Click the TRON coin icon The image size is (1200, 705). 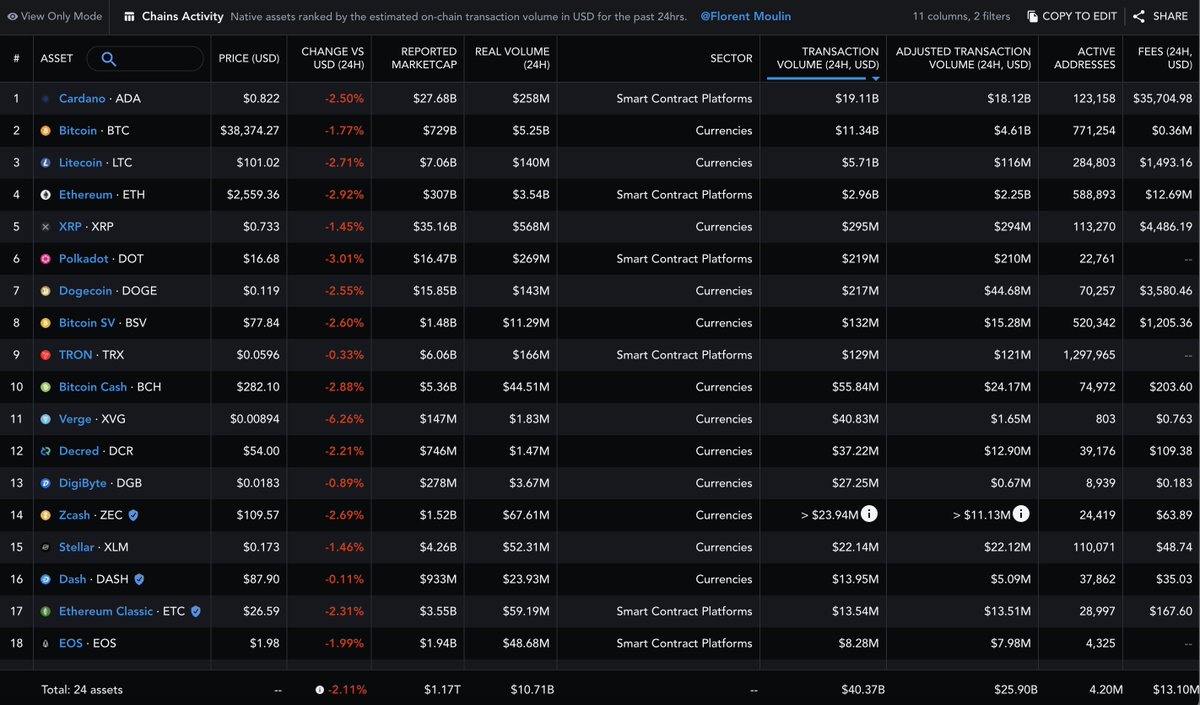point(45,355)
